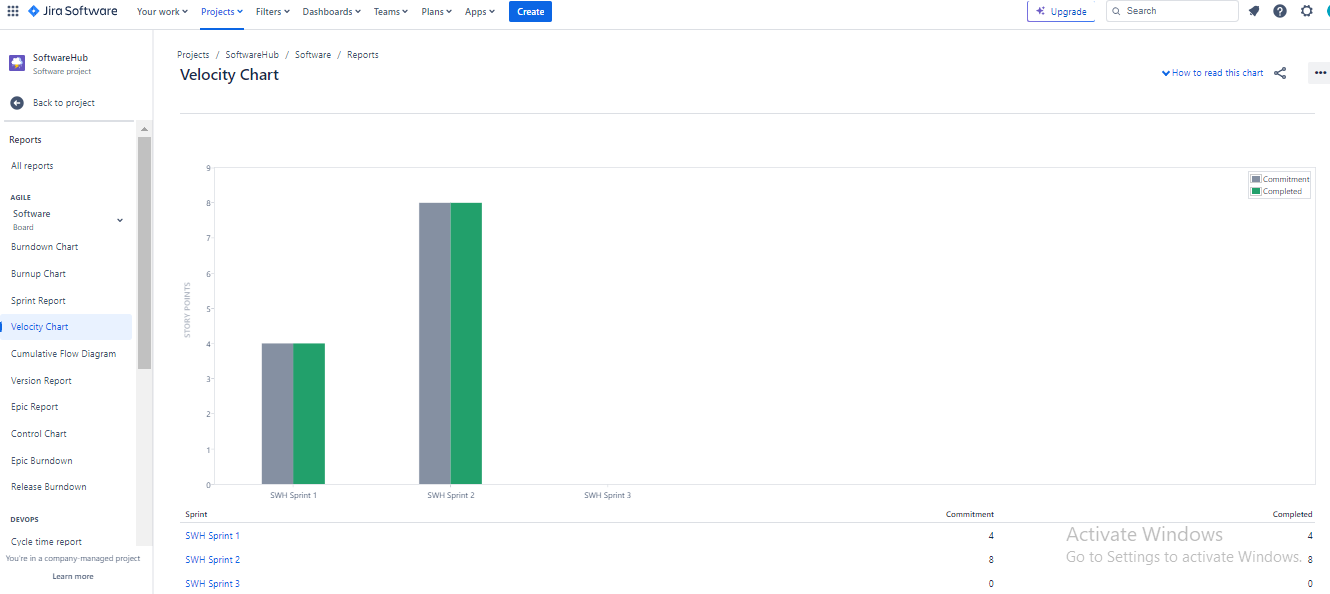Open the Filters dropdown
This screenshot has width=1330, height=594.
pos(273,11)
